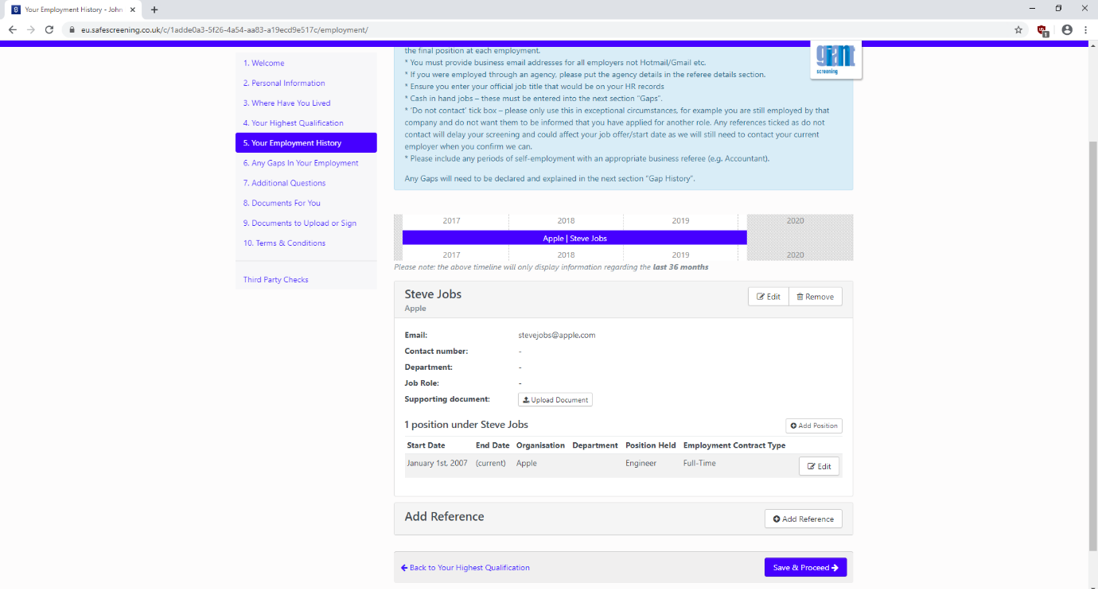This screenshot has width=1098, height=589.
Task: Click the Employment Contract Type column header
Action: coord(735,445)
